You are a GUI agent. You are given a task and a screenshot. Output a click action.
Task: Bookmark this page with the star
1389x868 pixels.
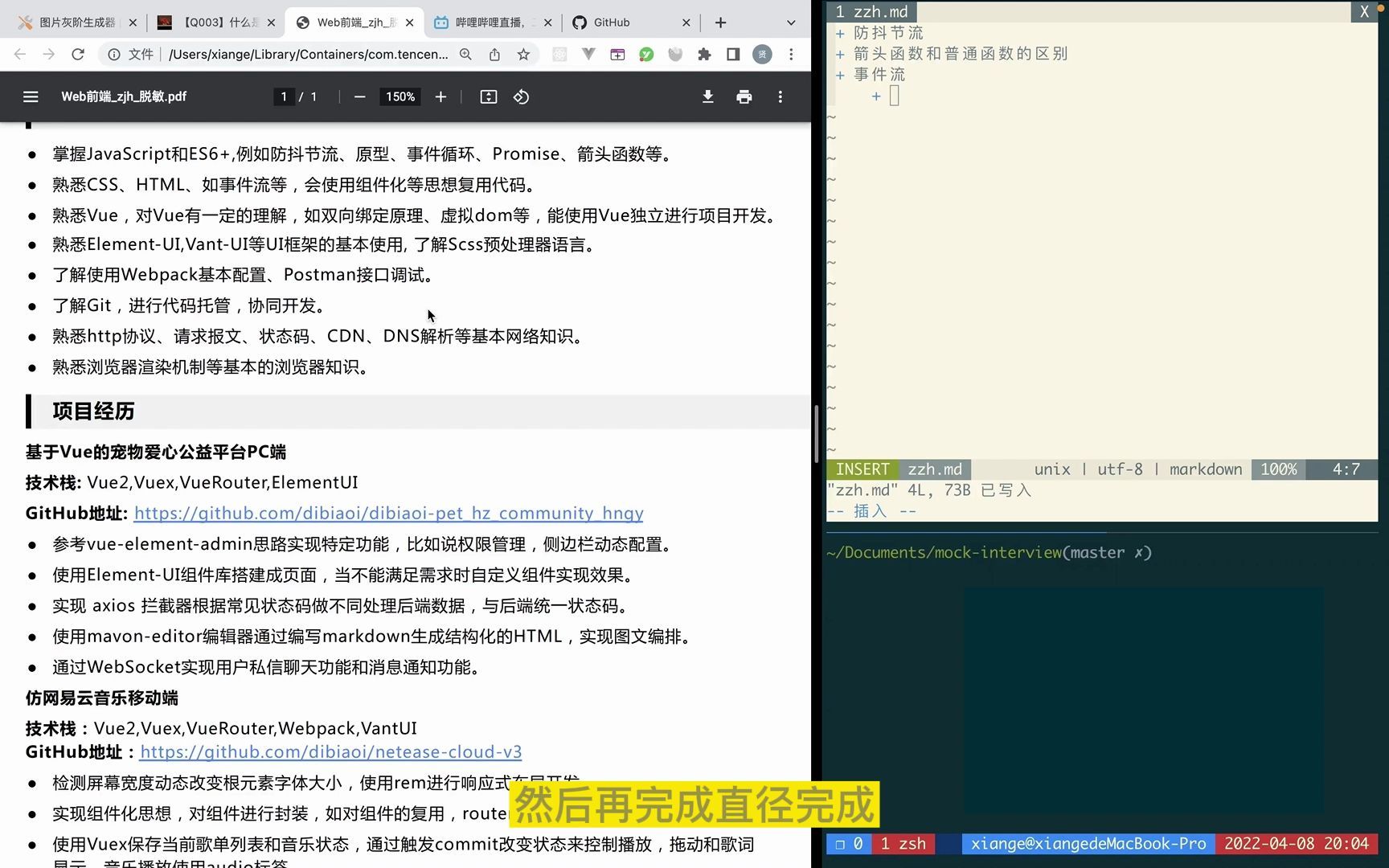click(523, 54)
